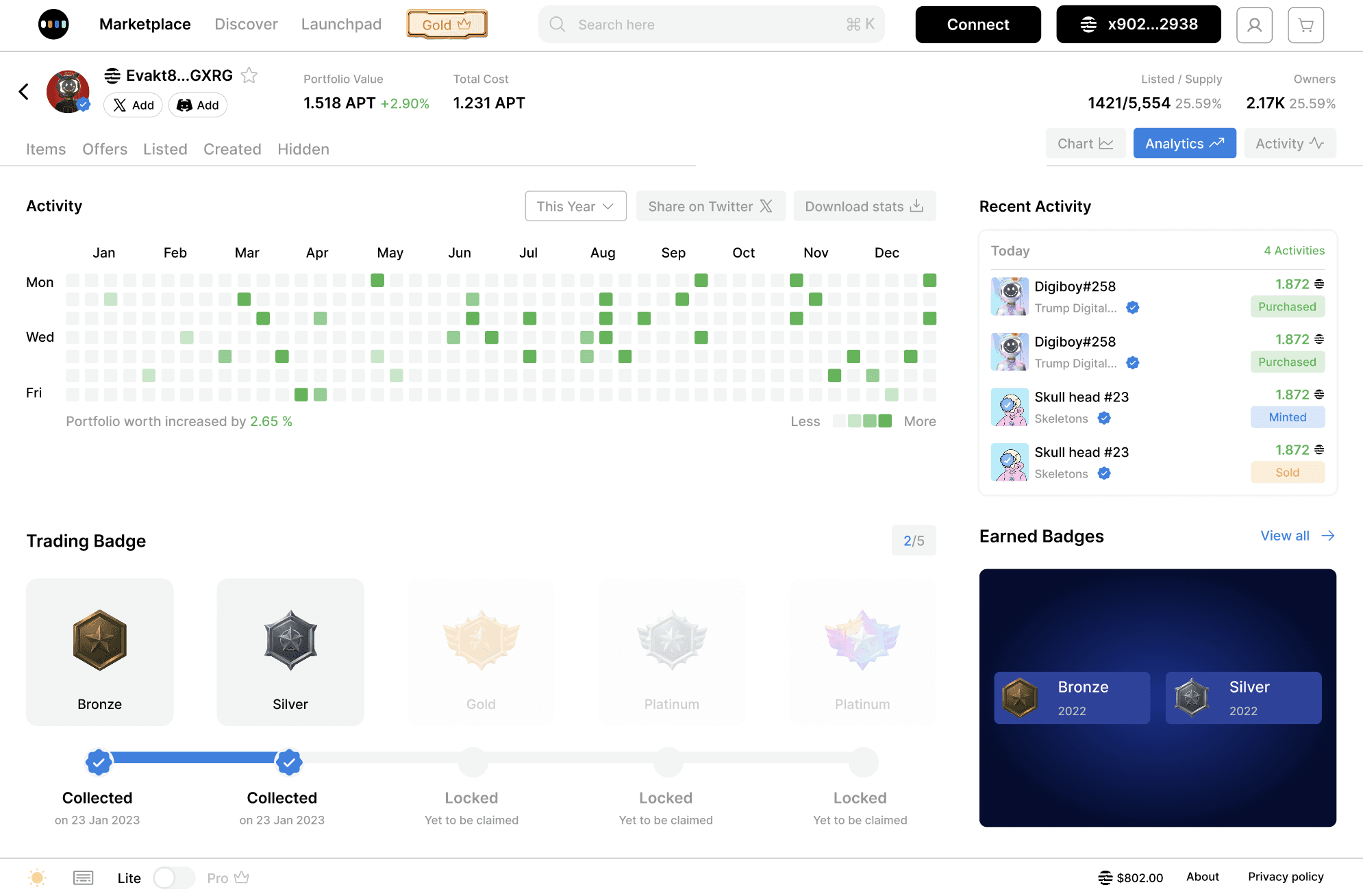Switch to the Offers tab

click(x=105, y=149)
